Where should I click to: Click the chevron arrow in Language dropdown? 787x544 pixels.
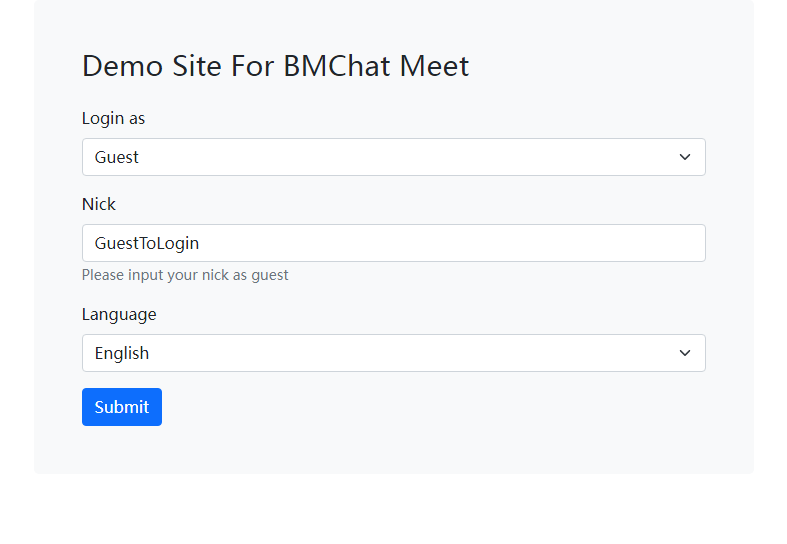tap(685, 353)
